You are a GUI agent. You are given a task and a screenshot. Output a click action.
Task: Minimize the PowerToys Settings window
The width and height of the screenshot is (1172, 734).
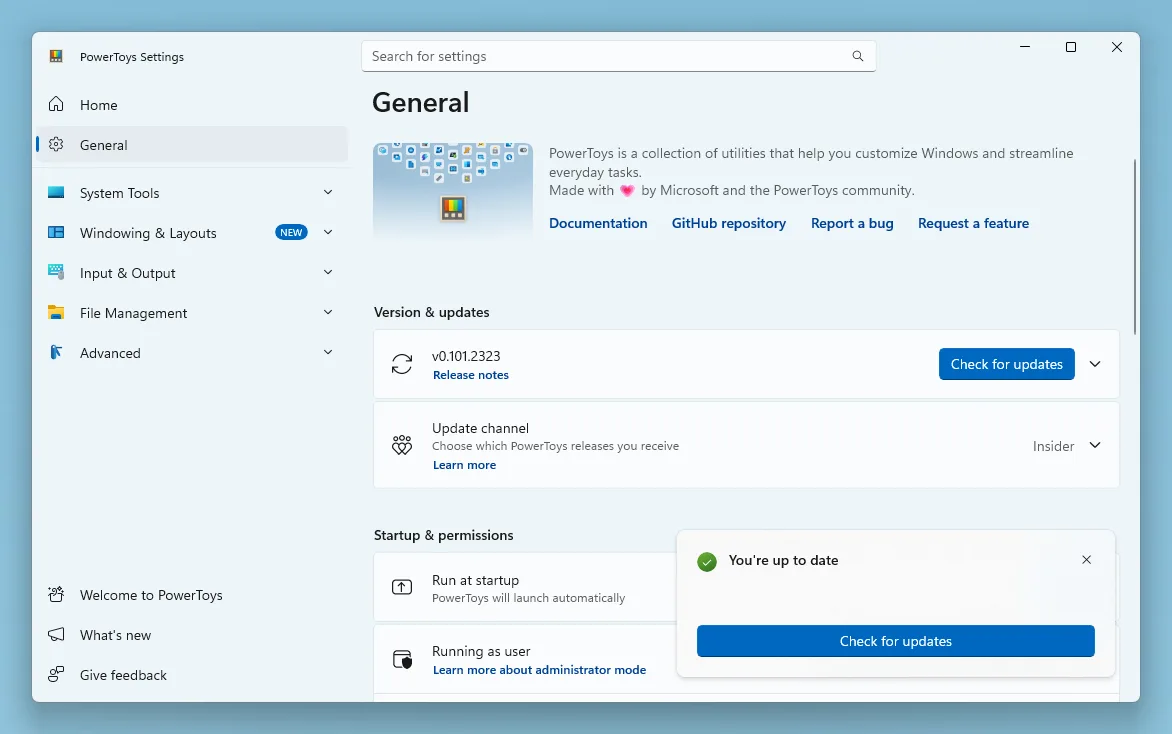point(1025,47)
